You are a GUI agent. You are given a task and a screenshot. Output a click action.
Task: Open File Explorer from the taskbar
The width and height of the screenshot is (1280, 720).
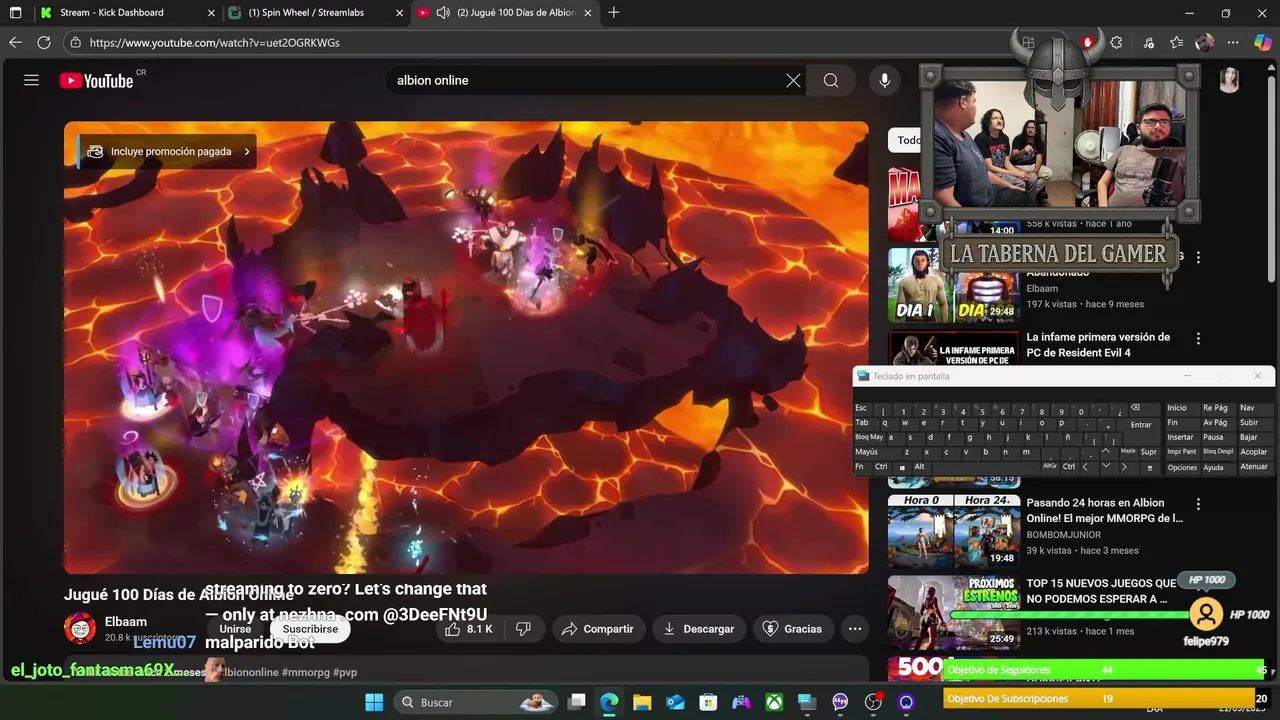coord(642,702)
